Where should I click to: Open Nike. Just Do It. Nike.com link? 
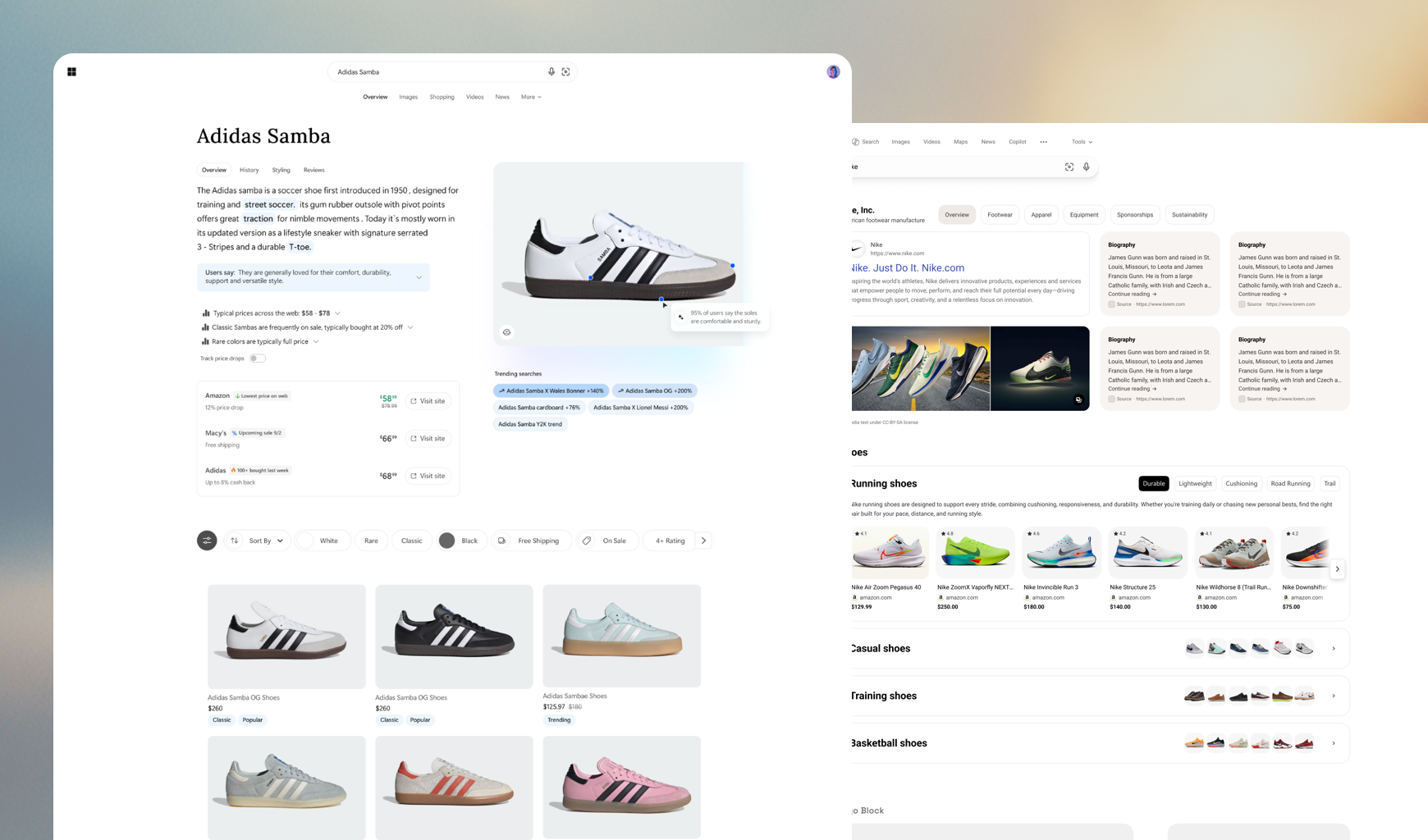(x=908, y=268)
